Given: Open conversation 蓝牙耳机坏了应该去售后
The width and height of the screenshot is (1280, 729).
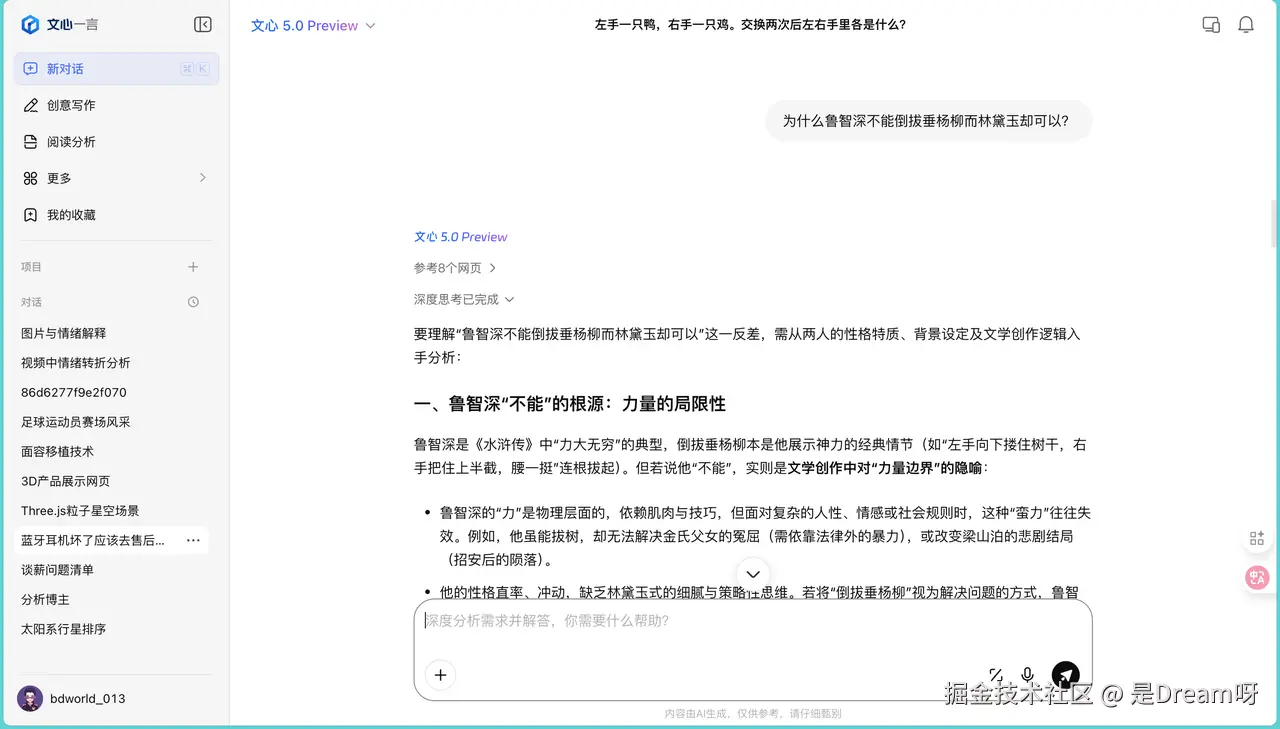Looking at the screenshot, I should (93, 540).
